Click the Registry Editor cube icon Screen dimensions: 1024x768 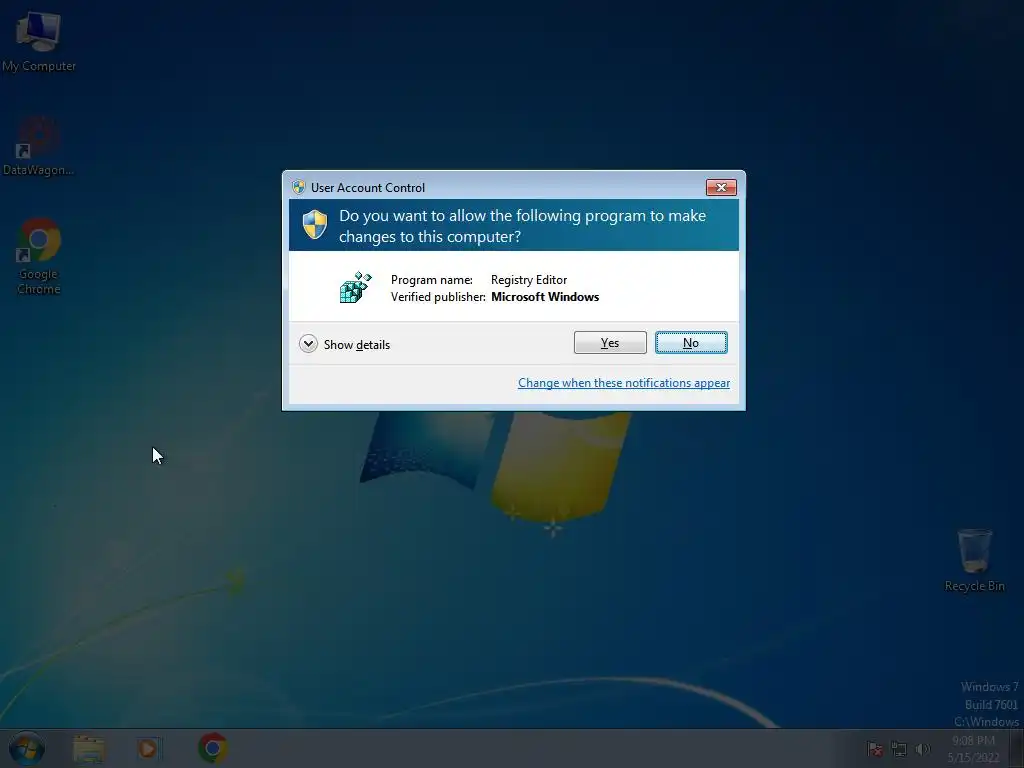[355, 287]
